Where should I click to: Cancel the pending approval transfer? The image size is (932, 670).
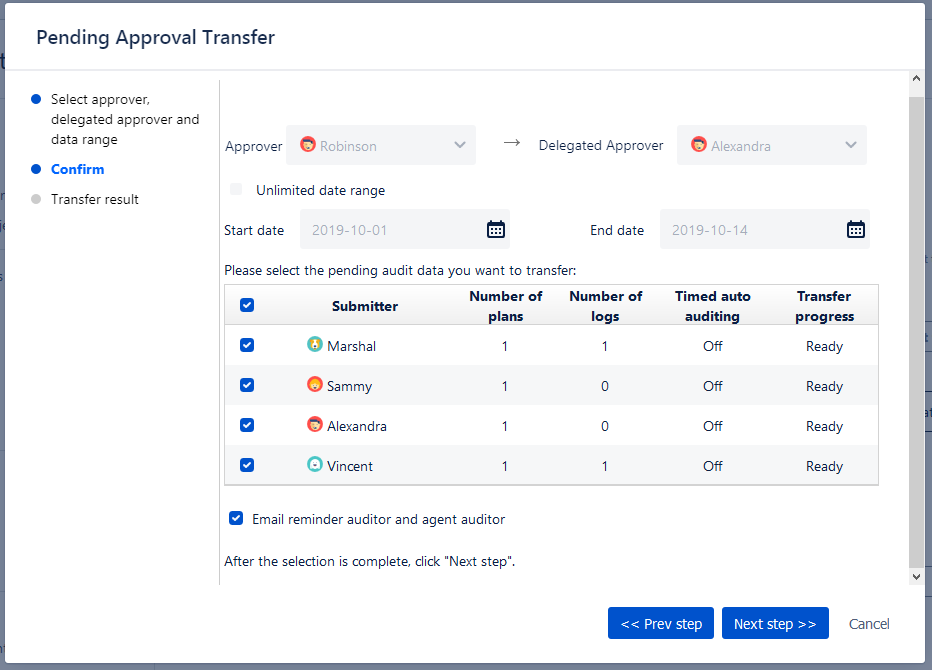(869, 623)
